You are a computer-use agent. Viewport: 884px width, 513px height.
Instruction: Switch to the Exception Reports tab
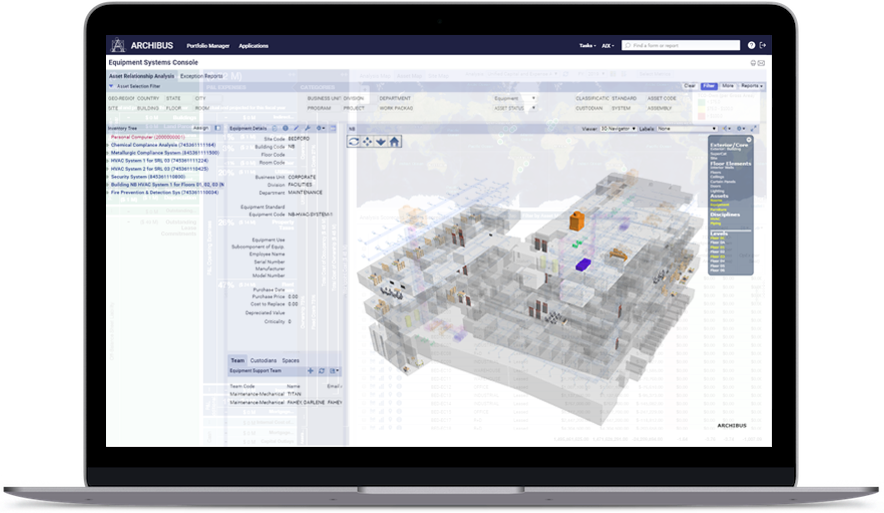tap(201, 76)
